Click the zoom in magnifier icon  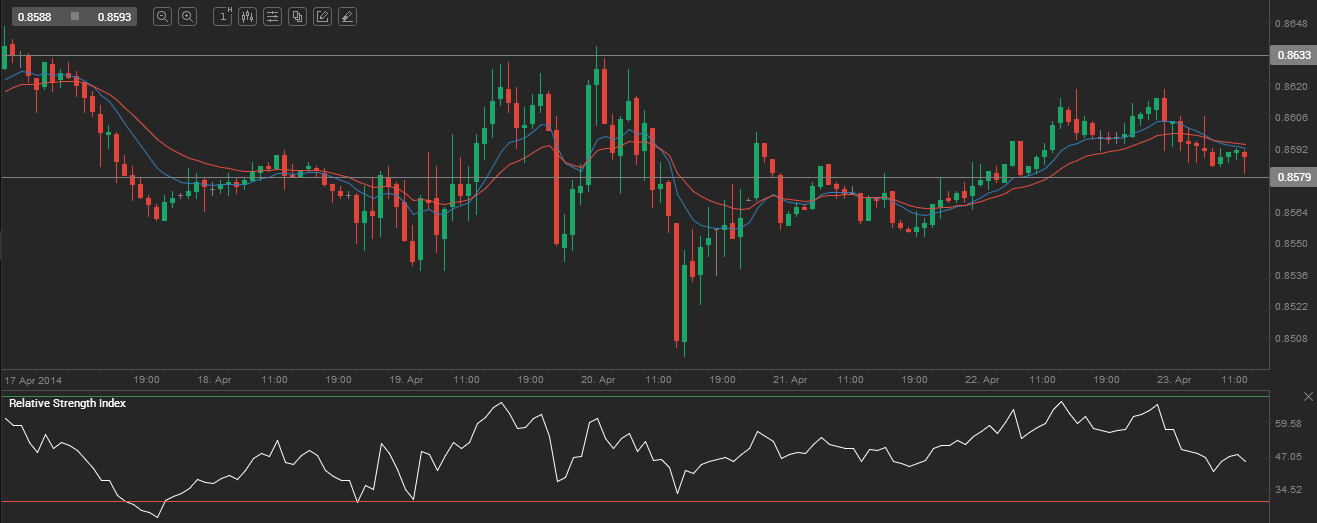[x=187, y=17]
